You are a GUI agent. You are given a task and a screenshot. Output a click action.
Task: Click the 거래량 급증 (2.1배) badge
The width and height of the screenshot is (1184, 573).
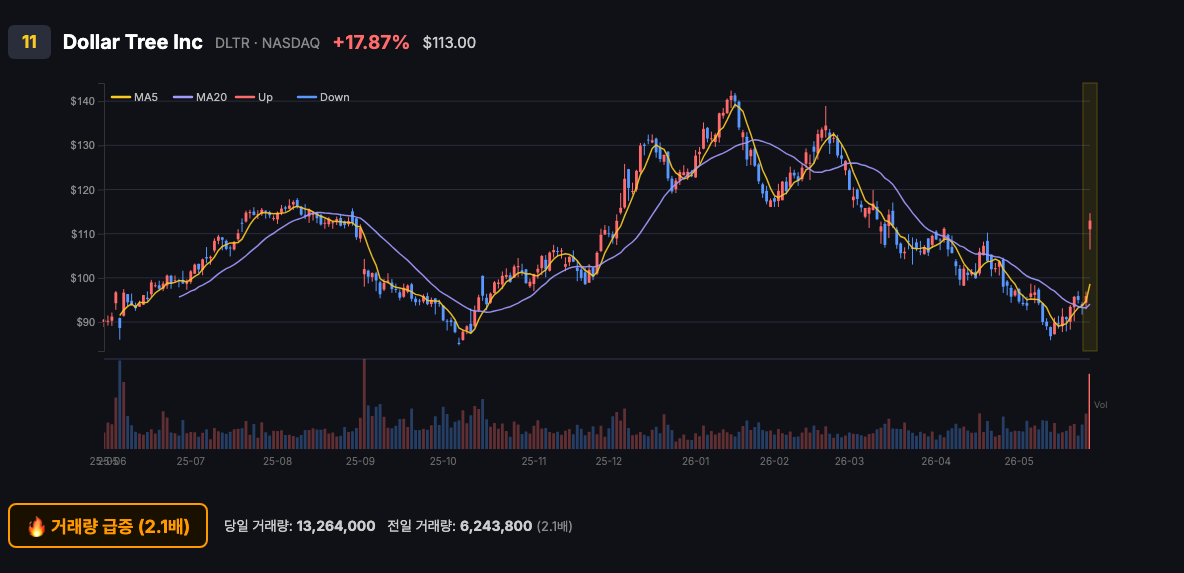(108, 525)
